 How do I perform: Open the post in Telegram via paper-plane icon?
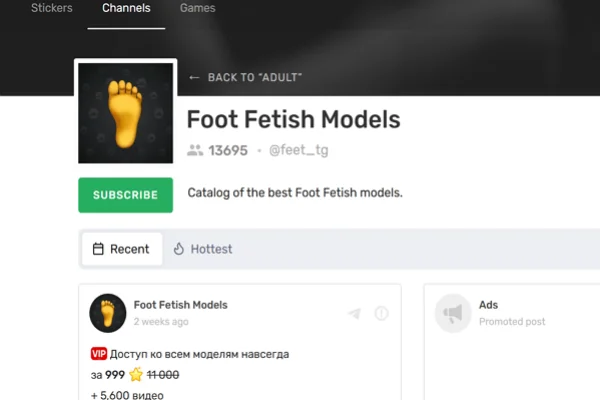tap(354, 313)
